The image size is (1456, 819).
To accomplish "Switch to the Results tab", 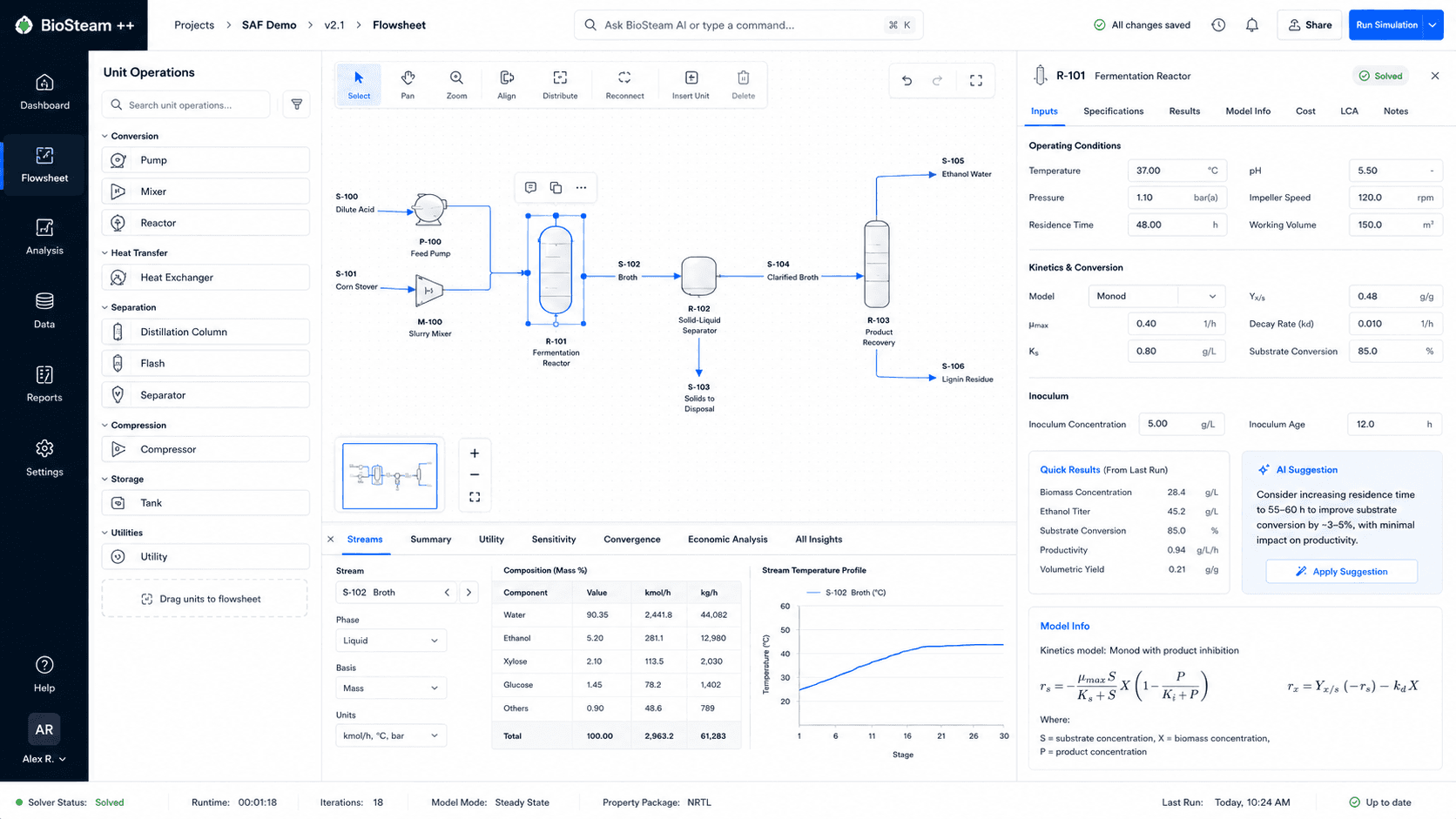I will click(x=1184, y=111).
